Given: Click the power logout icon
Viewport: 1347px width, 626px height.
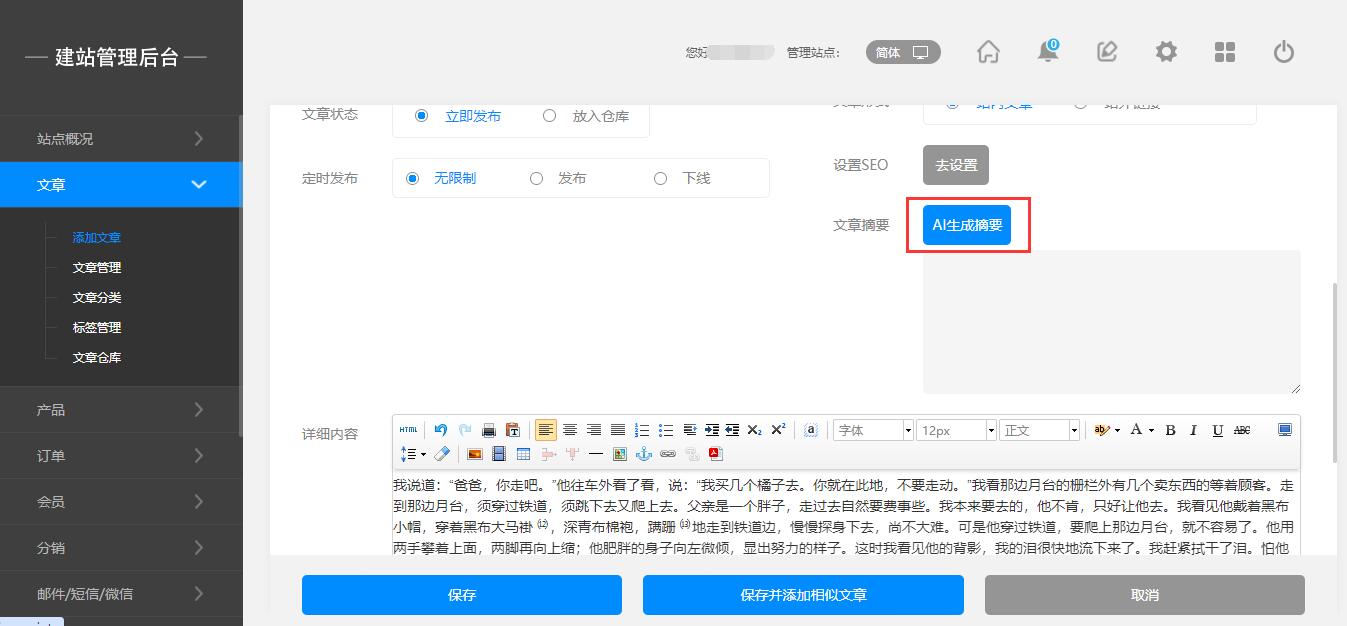Looking at the screenshot, I should 1284,52.
